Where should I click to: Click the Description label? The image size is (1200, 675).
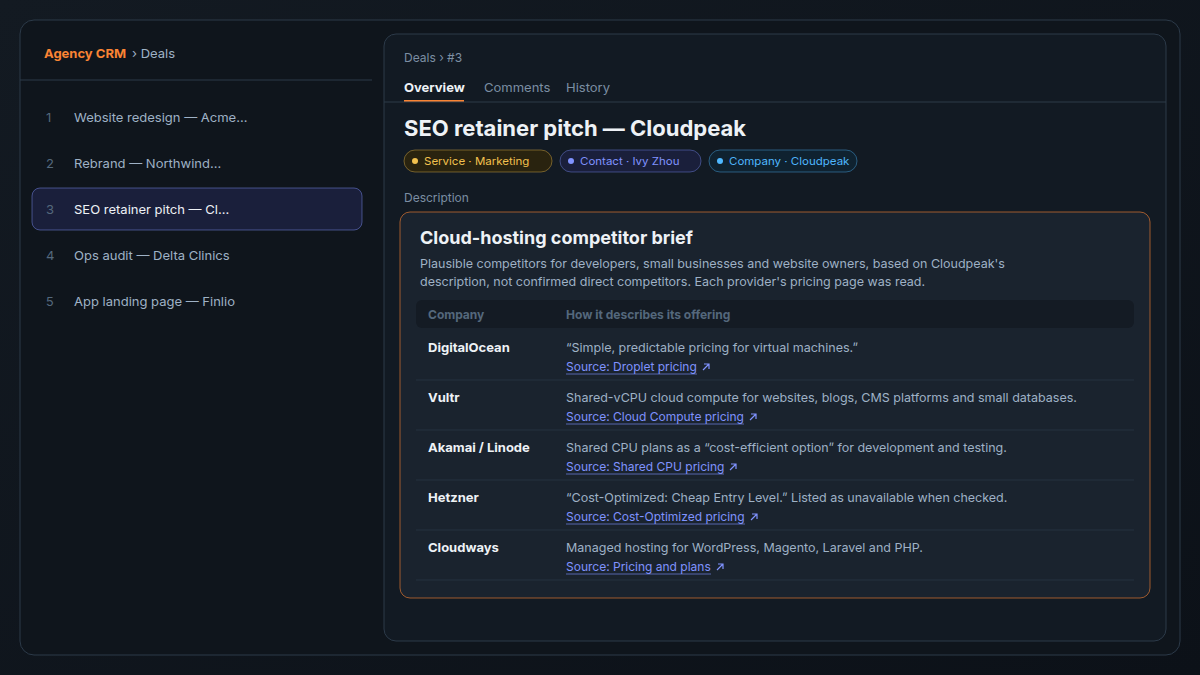(x=436, y=198)
